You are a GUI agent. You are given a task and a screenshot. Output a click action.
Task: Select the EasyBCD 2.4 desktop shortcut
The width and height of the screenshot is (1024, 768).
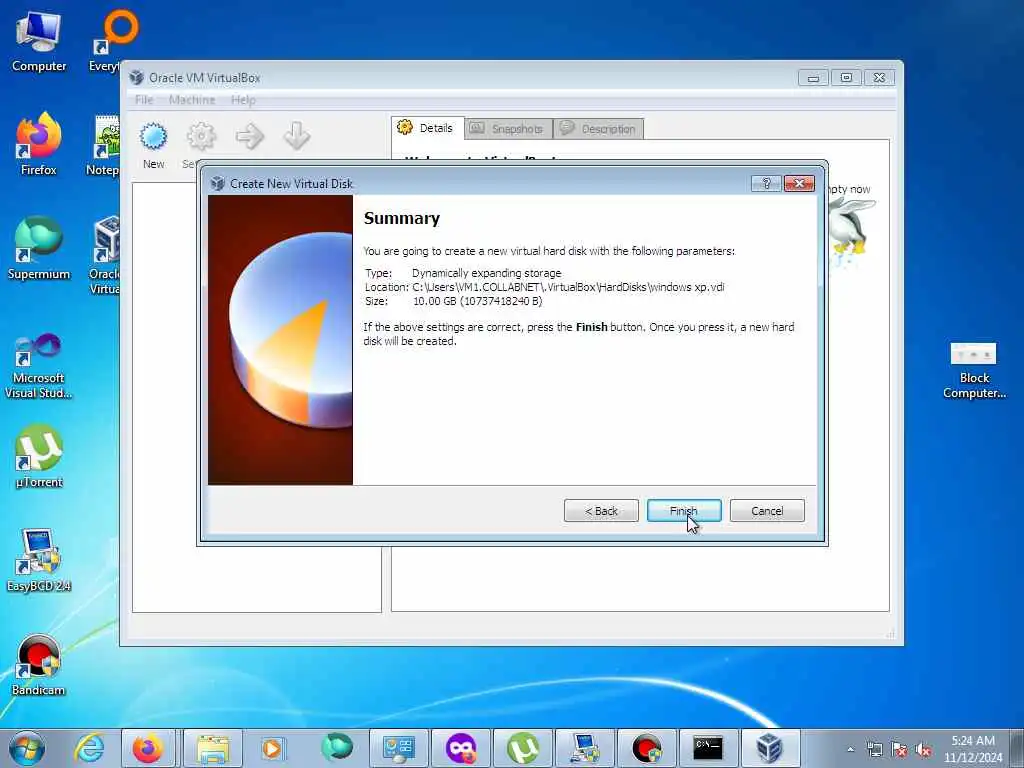tap(39, 560)
